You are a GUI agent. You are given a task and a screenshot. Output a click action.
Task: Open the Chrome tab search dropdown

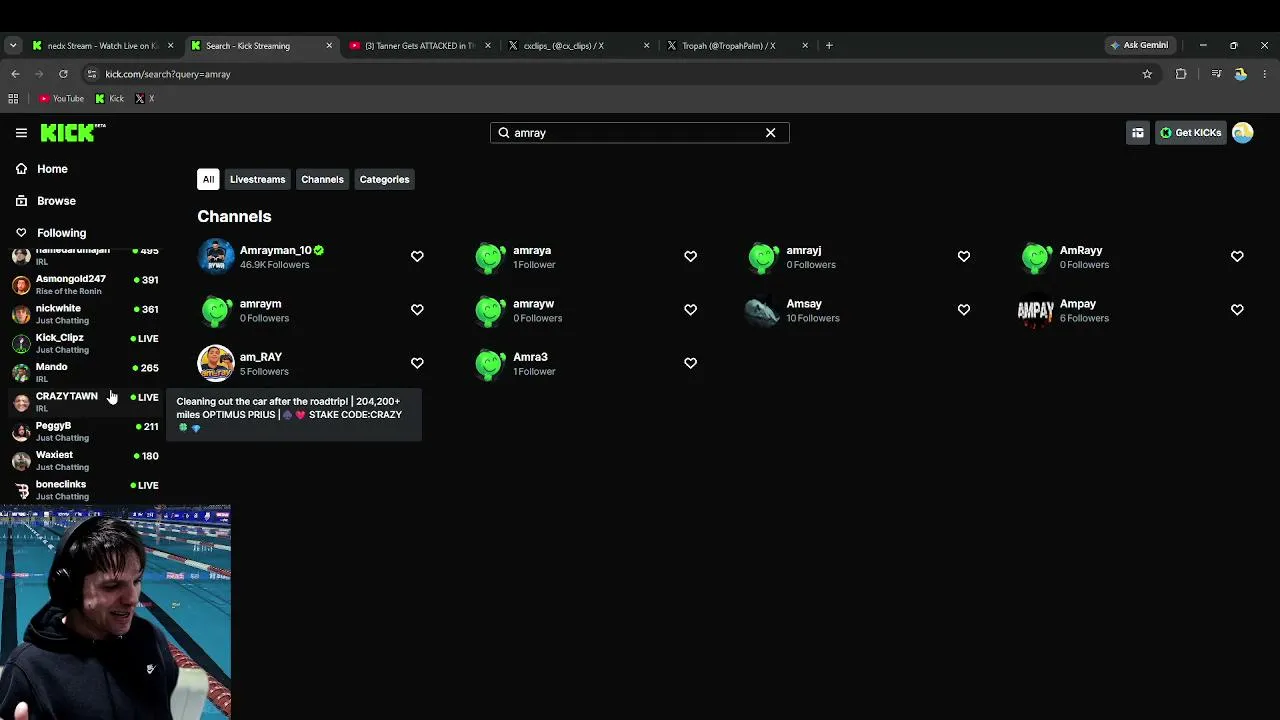(13, 45)
